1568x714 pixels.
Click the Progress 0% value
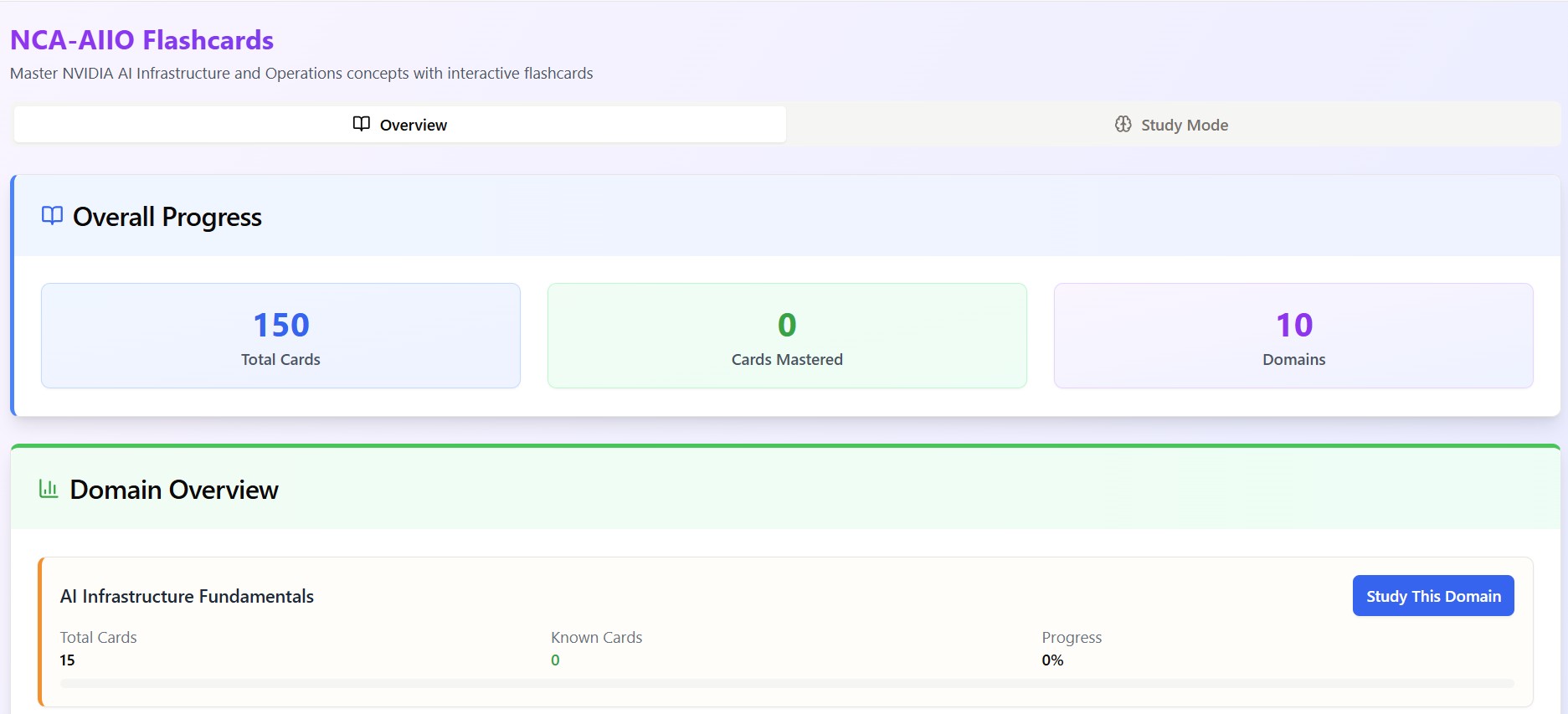(1052, 660)
